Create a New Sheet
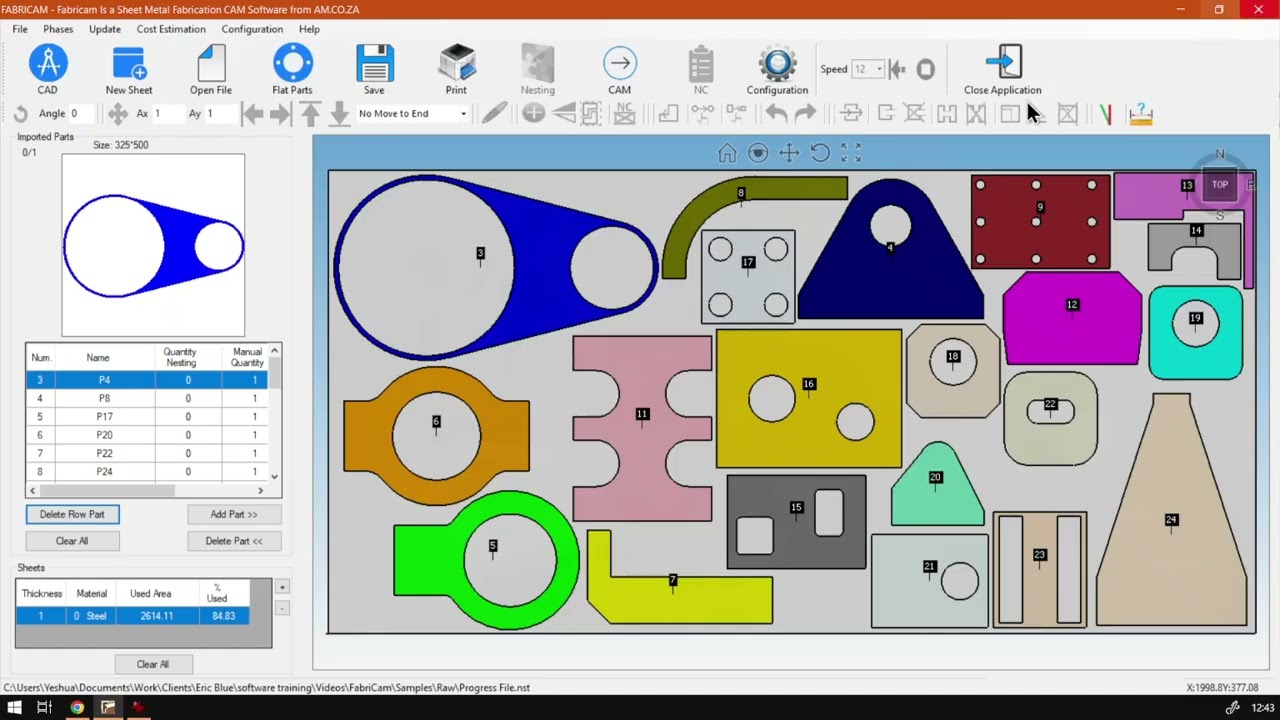The width and height of the screenshot is (1280, 720). (x=129, y=65)
